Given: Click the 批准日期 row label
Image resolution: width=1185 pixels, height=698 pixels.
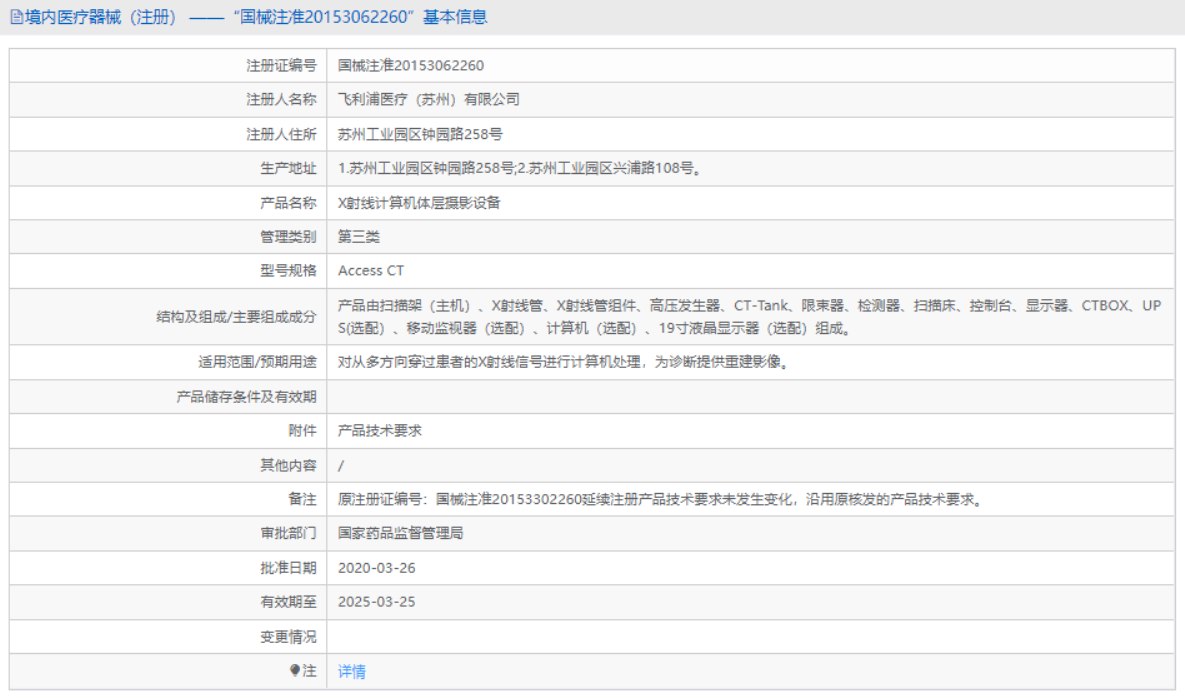Looking at the screenshot, I should tap(288, 568).
